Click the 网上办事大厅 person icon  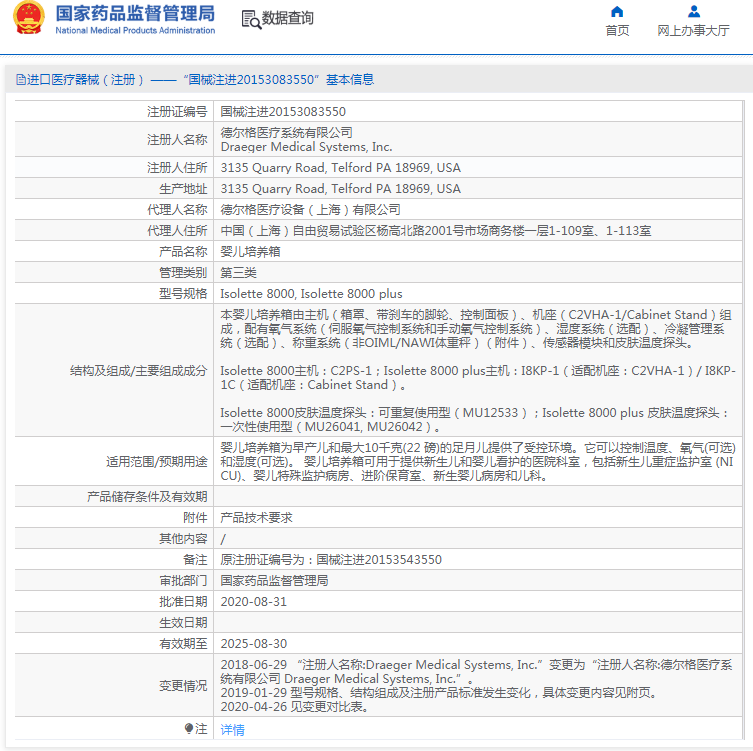click(x=693, y=12)
